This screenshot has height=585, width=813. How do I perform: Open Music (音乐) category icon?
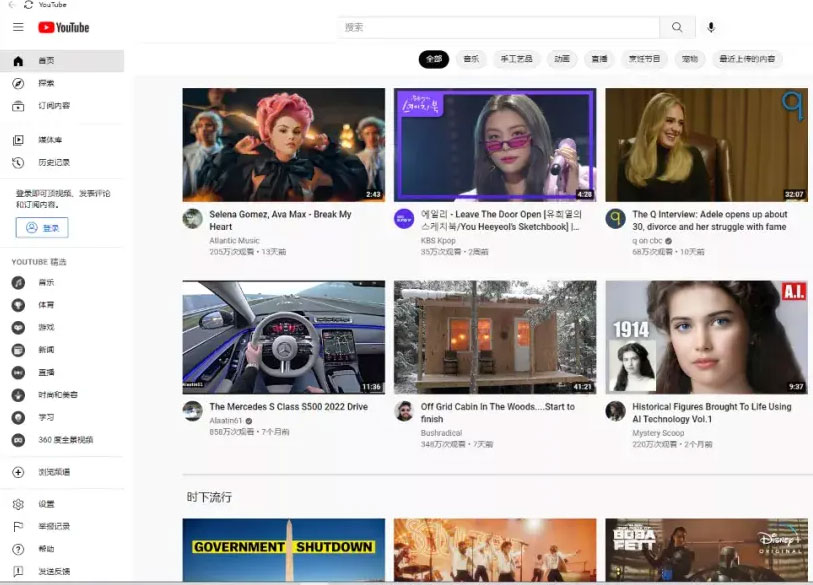coord(18,283)
